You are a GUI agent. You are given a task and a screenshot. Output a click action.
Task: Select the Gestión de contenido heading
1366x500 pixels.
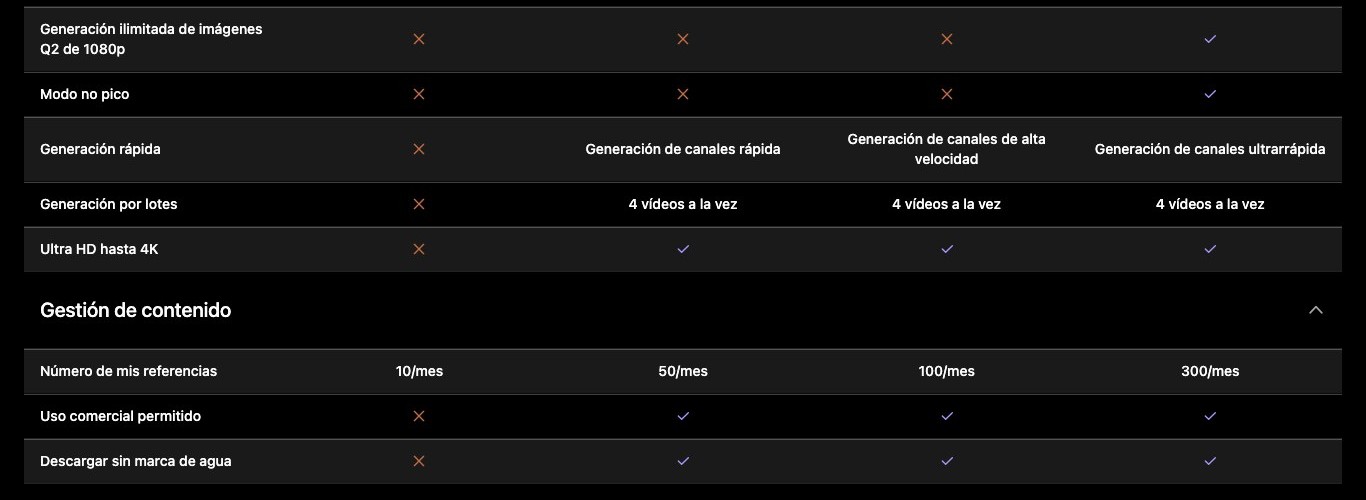pos(135,310)
